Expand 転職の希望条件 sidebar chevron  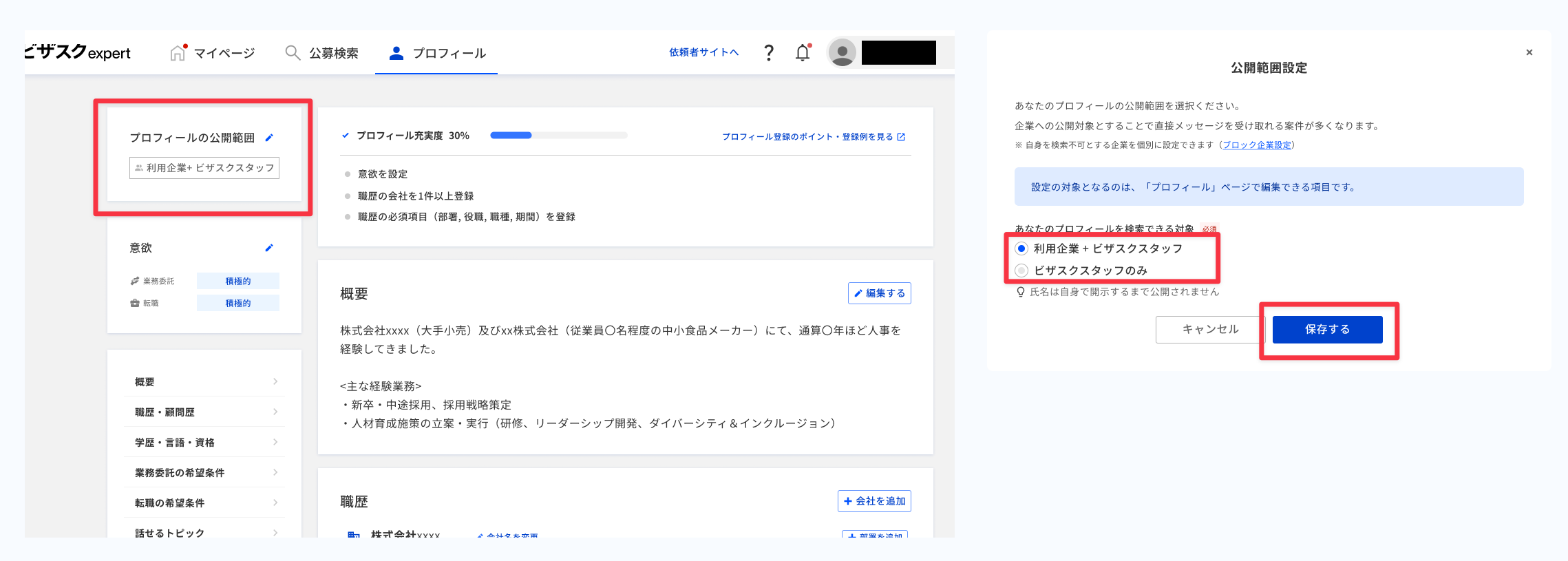[275, 502]
